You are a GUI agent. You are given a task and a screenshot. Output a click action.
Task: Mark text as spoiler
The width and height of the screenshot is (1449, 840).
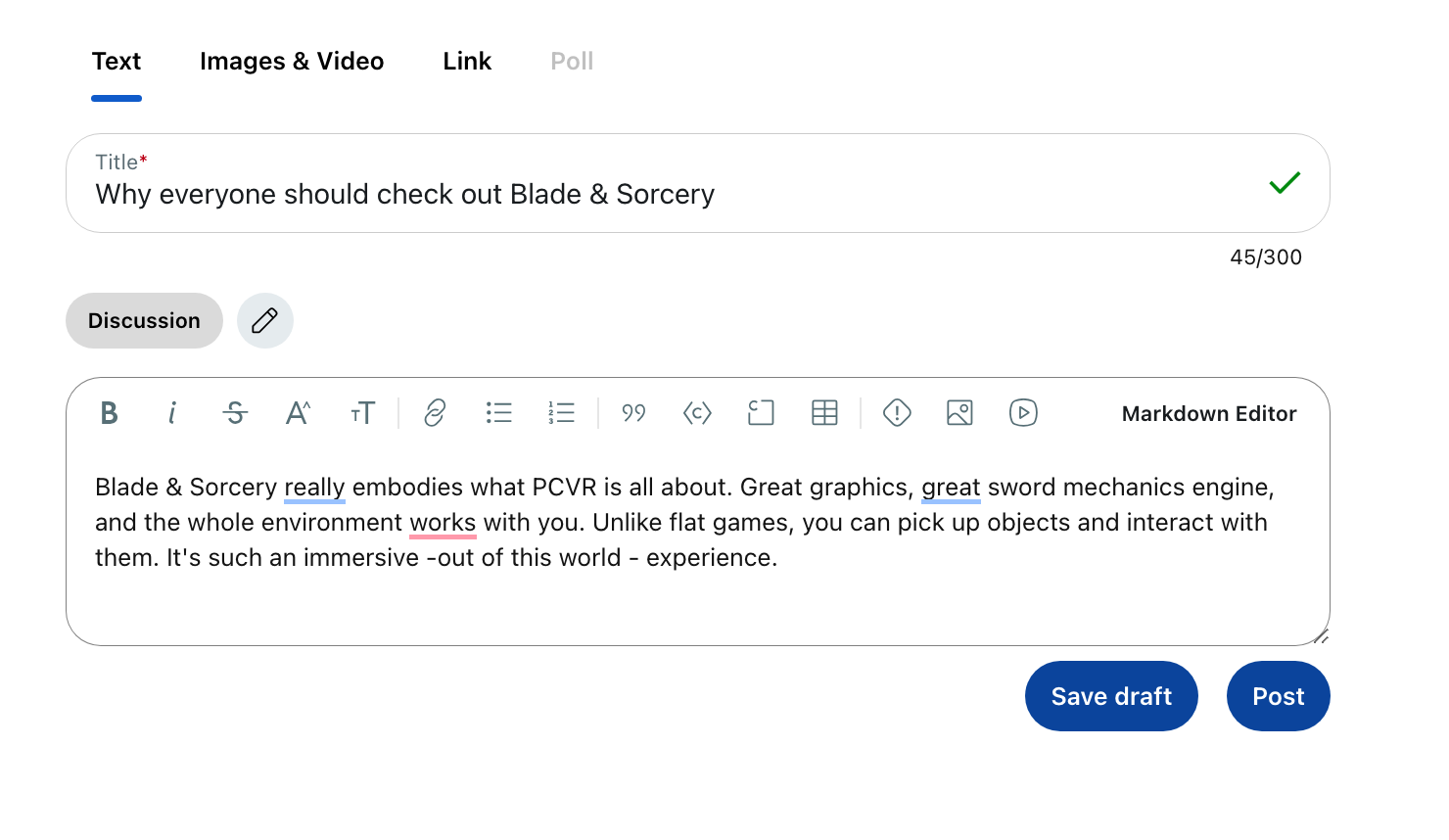[x=897, y=413]
